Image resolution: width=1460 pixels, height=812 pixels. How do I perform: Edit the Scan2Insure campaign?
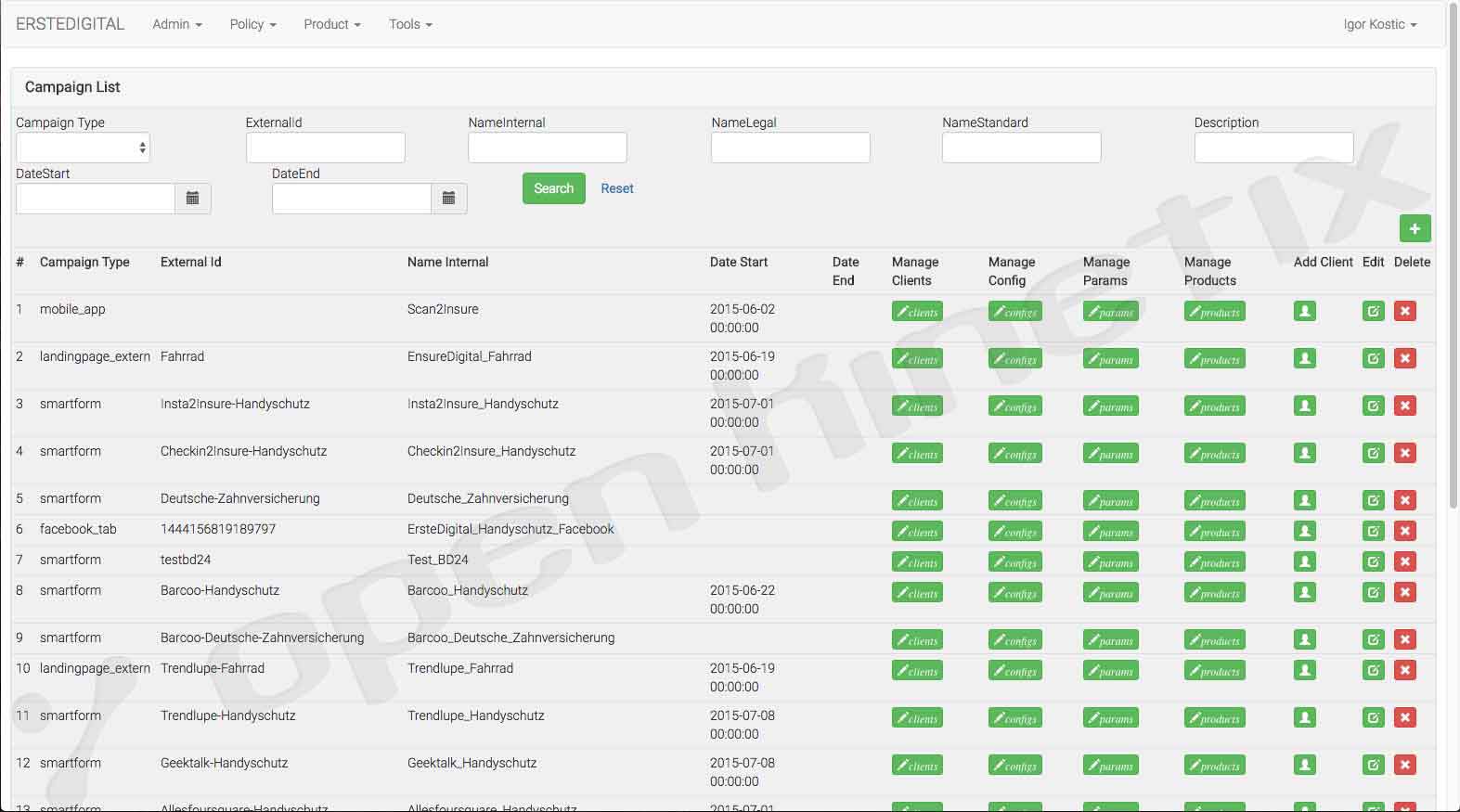pyautogui.click(x=1374, y=311)
